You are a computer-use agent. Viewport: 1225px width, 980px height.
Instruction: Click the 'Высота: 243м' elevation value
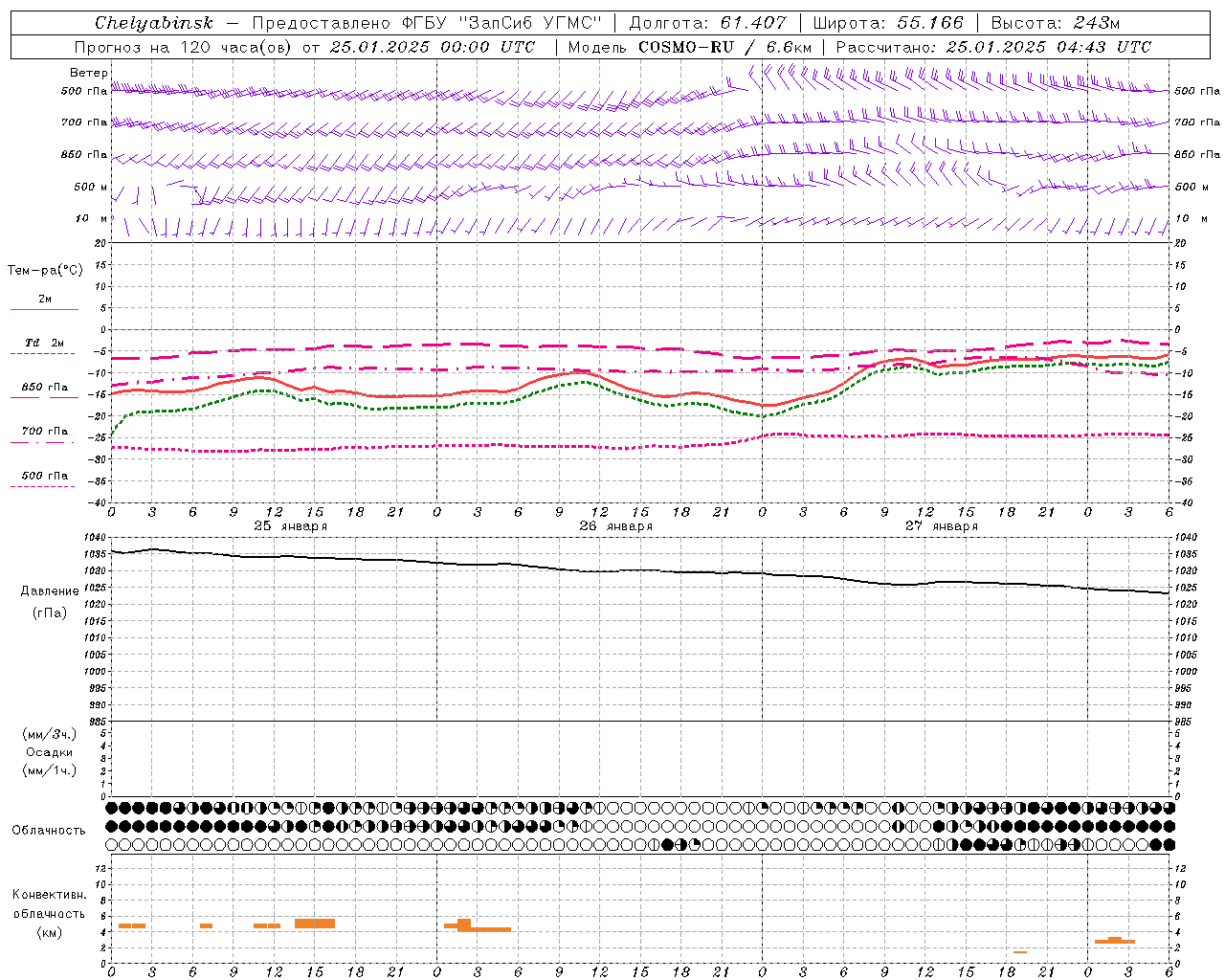pos(1056,23)
